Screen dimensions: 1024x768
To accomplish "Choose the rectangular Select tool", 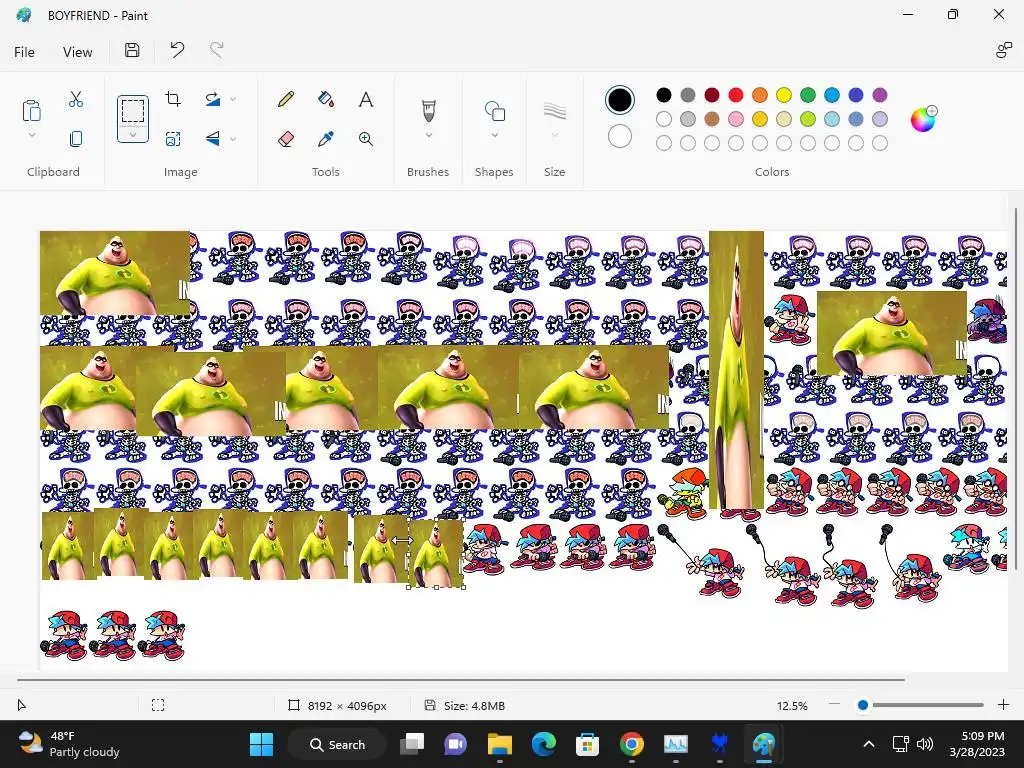I will (133, 111).
